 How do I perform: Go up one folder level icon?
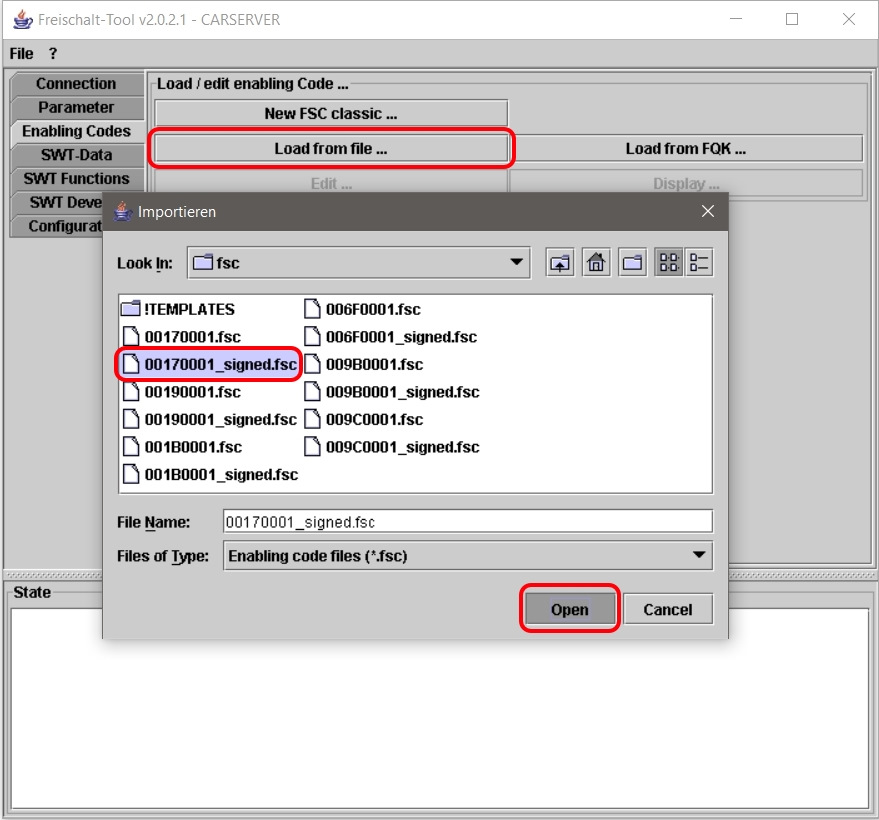coord(559,262)
